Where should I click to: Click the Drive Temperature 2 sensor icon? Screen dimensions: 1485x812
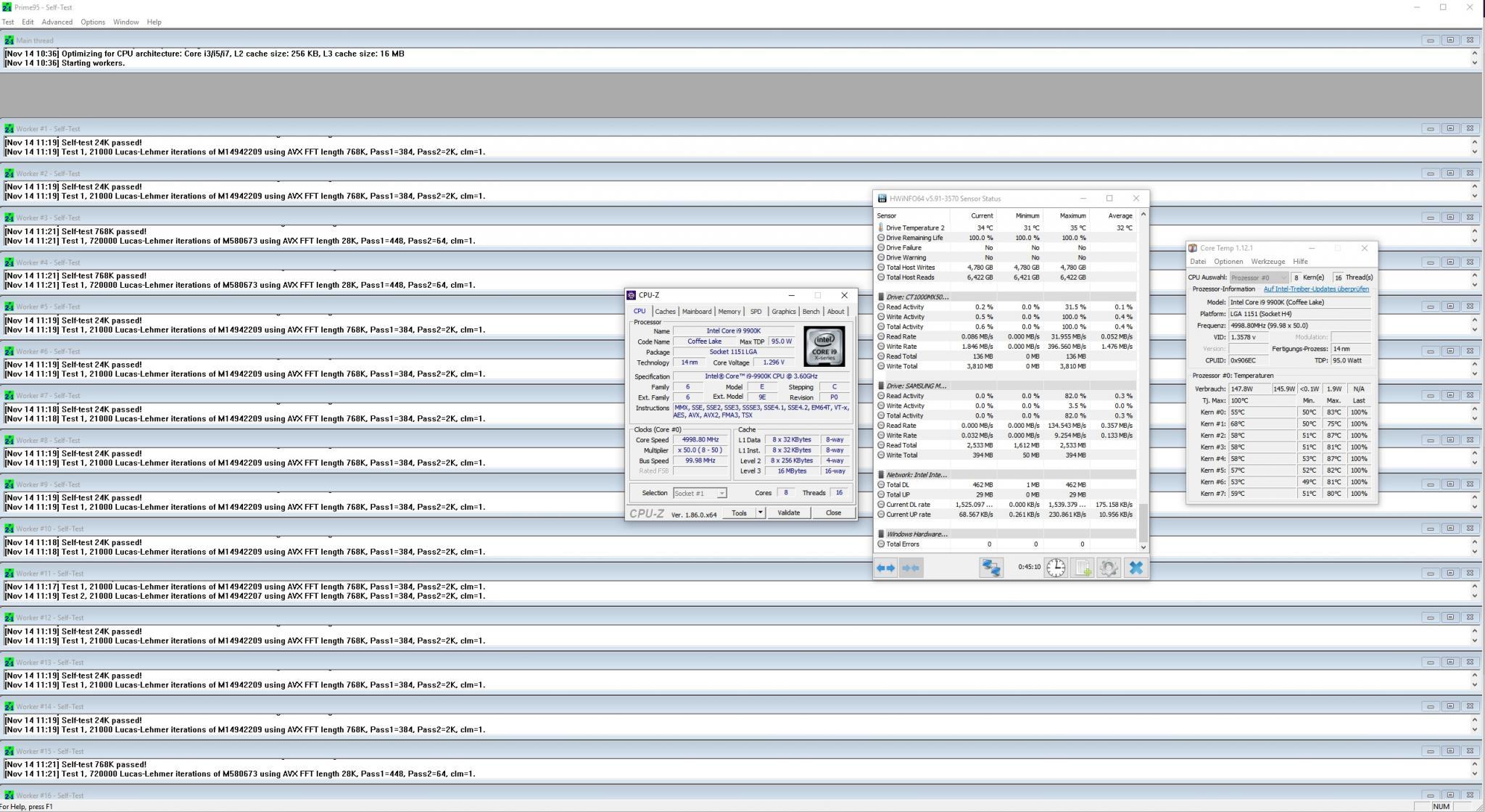881,228
